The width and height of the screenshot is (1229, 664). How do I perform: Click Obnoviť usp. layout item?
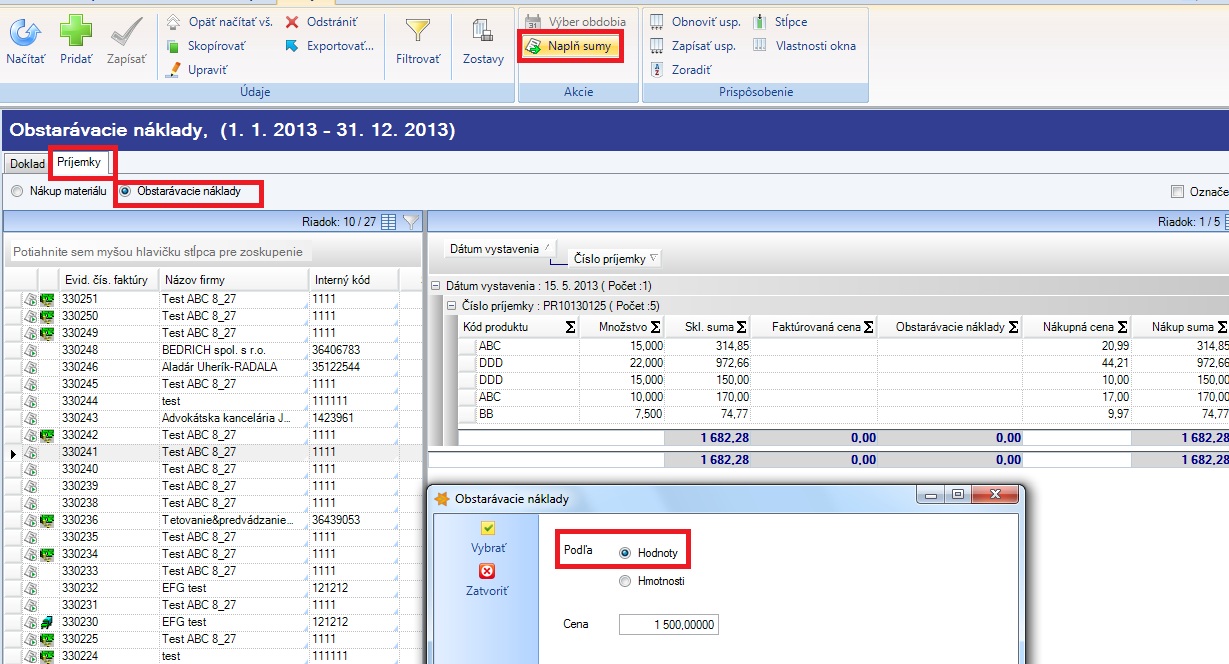pos(693,21)
